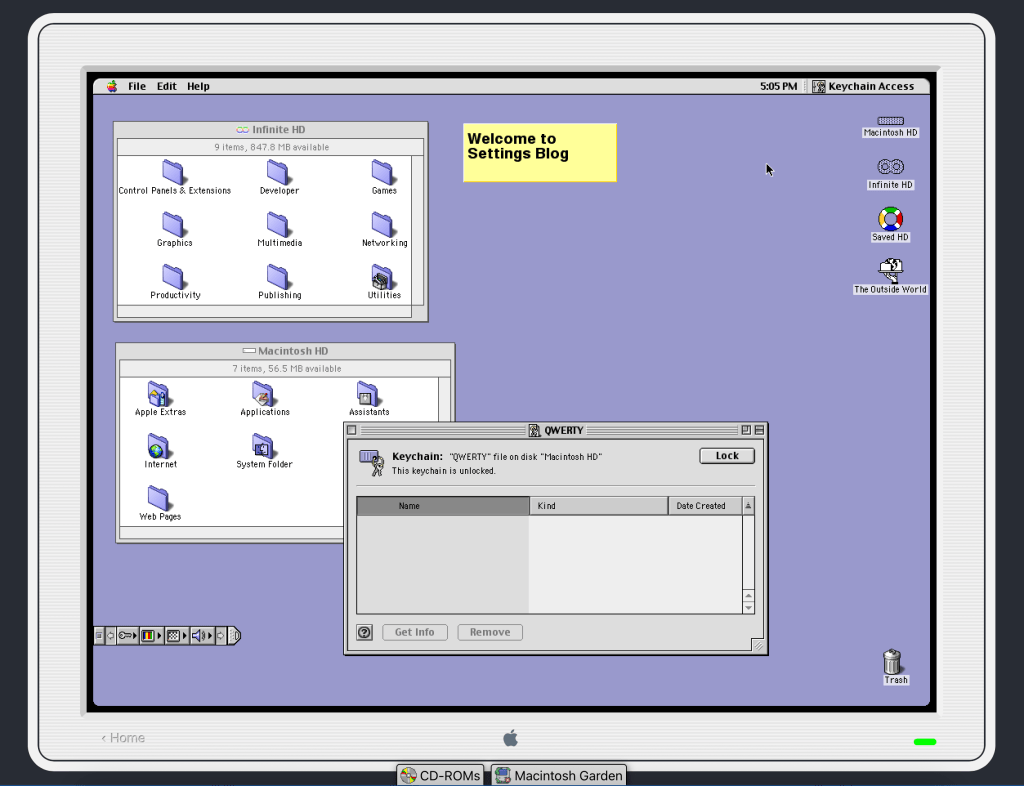Toggle the QWERTY window collapse box
1024x786 pixels.
[759, 430]
